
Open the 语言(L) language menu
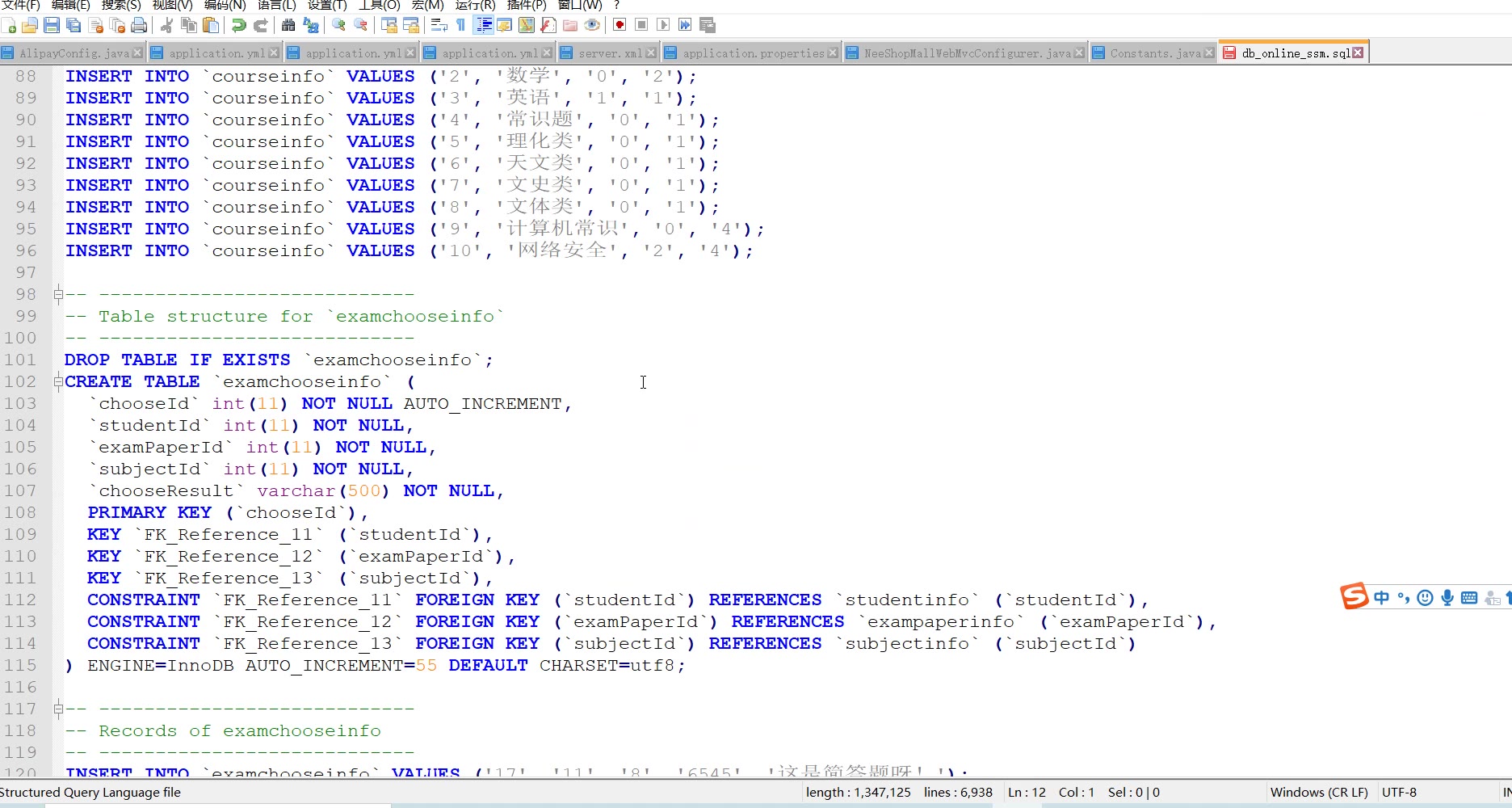276,5
